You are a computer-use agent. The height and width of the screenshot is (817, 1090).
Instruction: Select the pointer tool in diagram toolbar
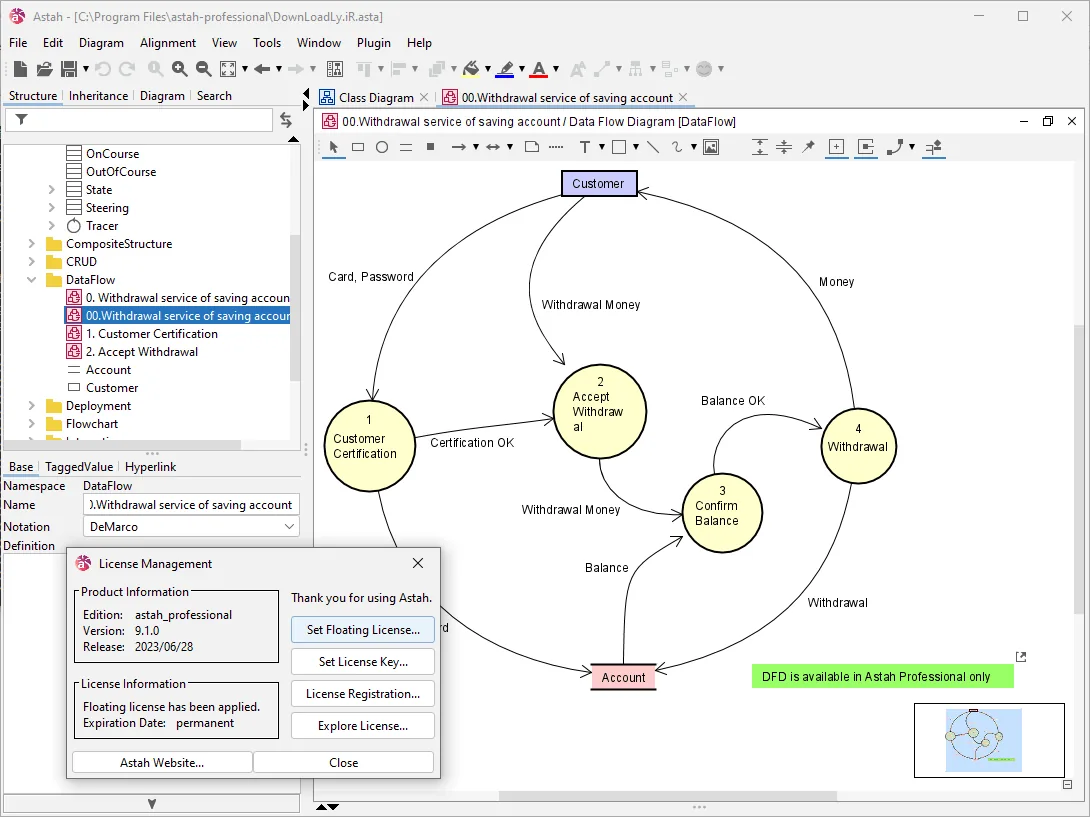coord(334,147)
